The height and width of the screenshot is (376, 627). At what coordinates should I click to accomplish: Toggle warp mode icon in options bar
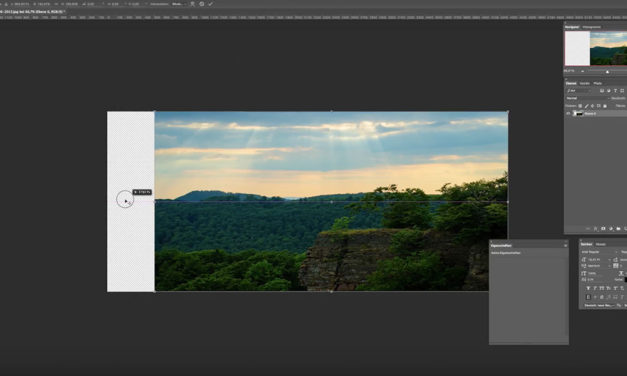193,4
